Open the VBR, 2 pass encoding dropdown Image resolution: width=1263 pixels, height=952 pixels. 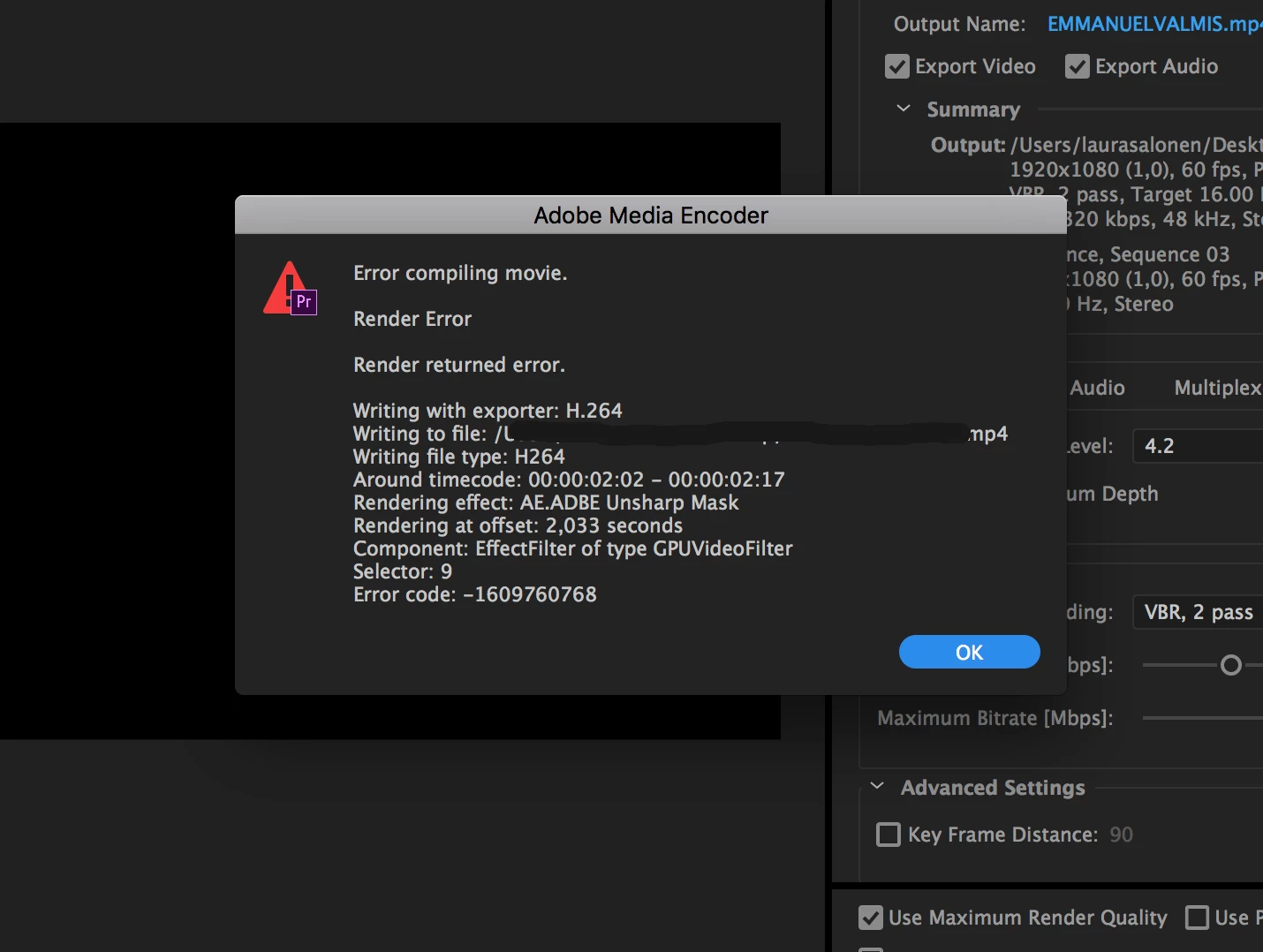1199,612
